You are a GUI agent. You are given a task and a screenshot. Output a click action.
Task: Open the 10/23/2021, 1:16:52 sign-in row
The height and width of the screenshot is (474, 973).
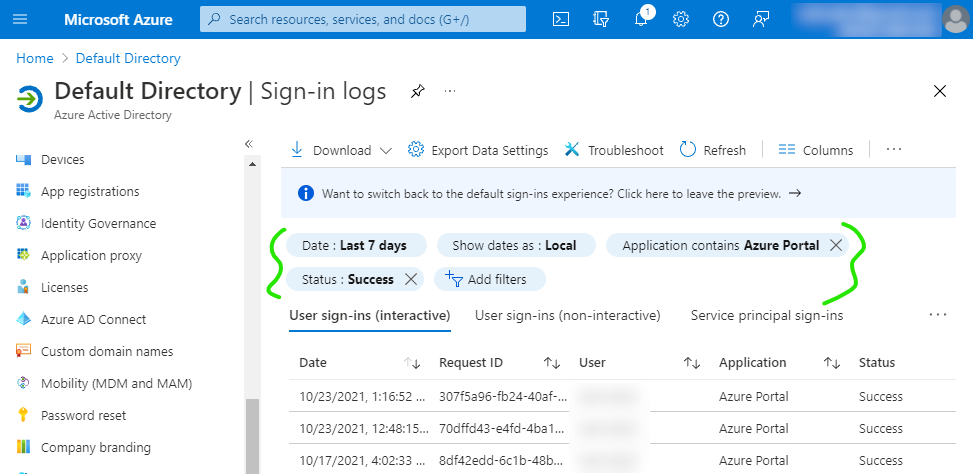click(x=622, y=396)
